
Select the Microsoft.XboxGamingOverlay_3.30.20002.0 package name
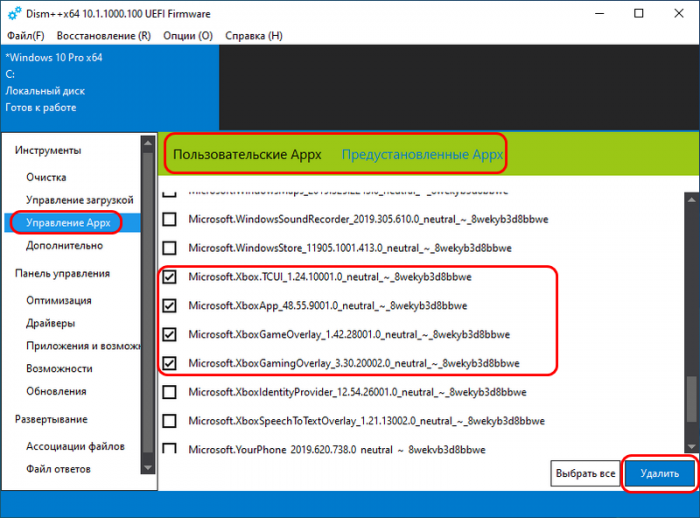pyautogui.click(x=354, y=363)
